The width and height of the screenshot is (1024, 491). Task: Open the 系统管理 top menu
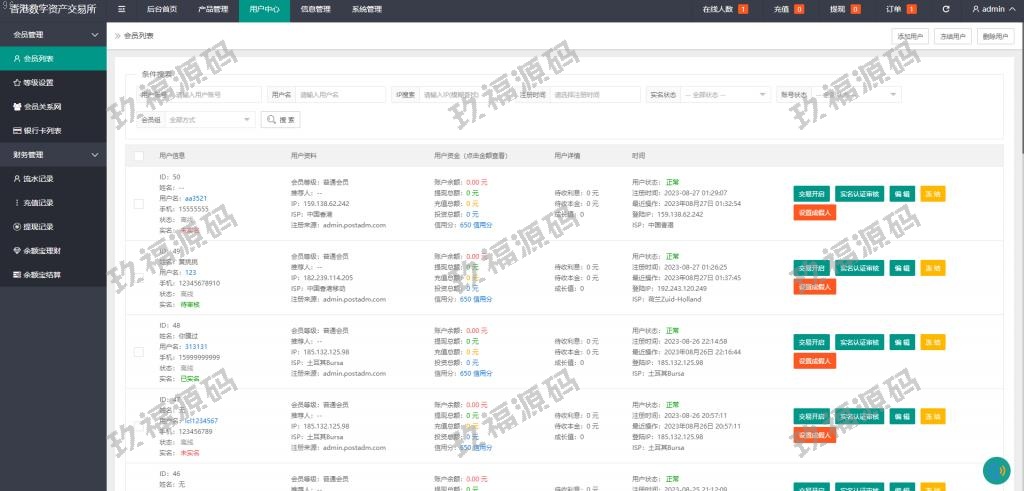tap(366, 9)
